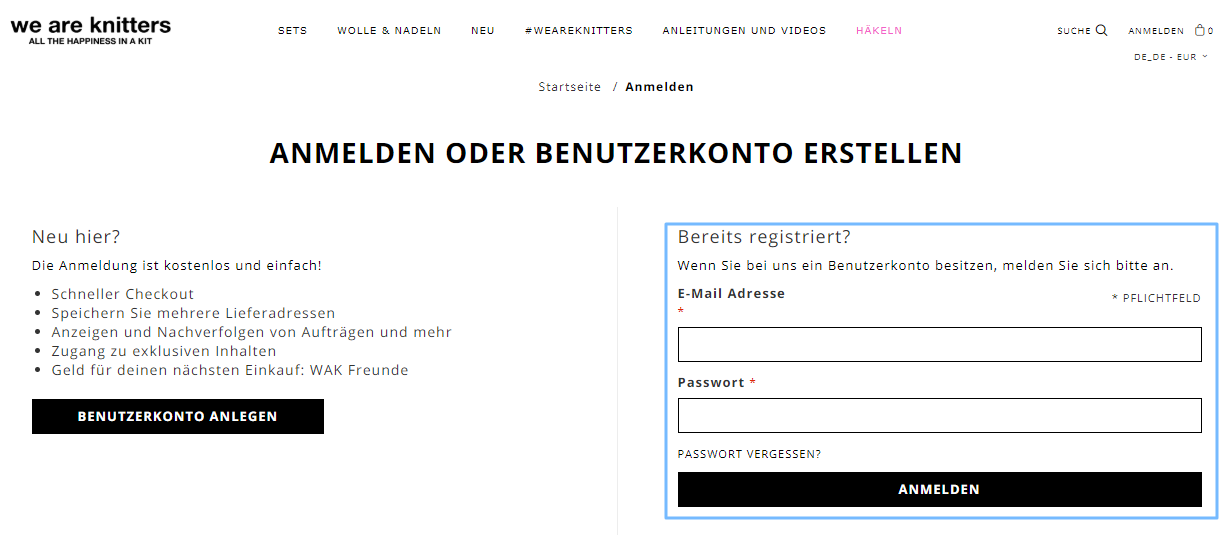Click the search magnifier icon
The width and height of the screenshot is (1231, 535).
(x=1102, y=30)
